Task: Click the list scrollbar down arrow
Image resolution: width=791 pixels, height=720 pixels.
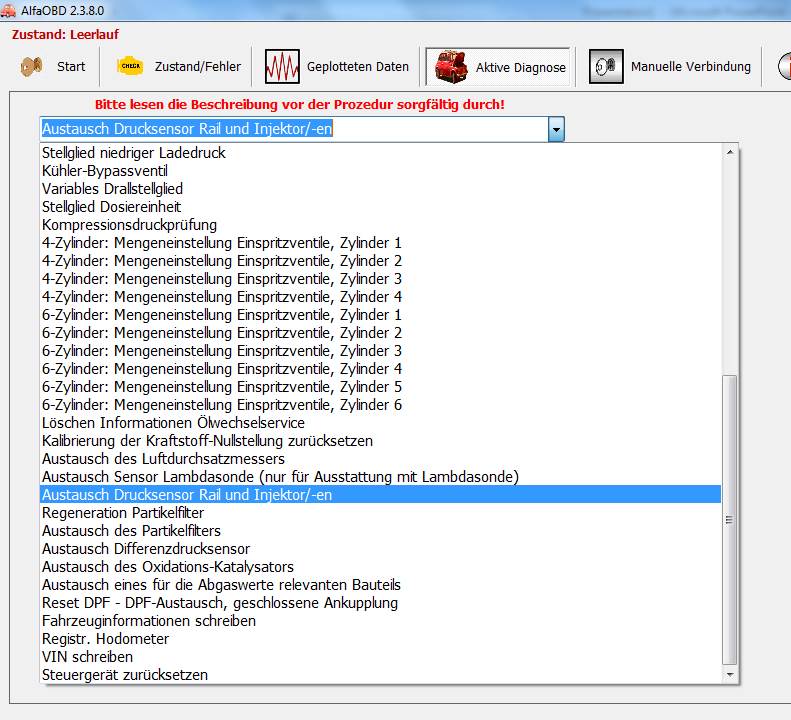Action: [729, 675]
